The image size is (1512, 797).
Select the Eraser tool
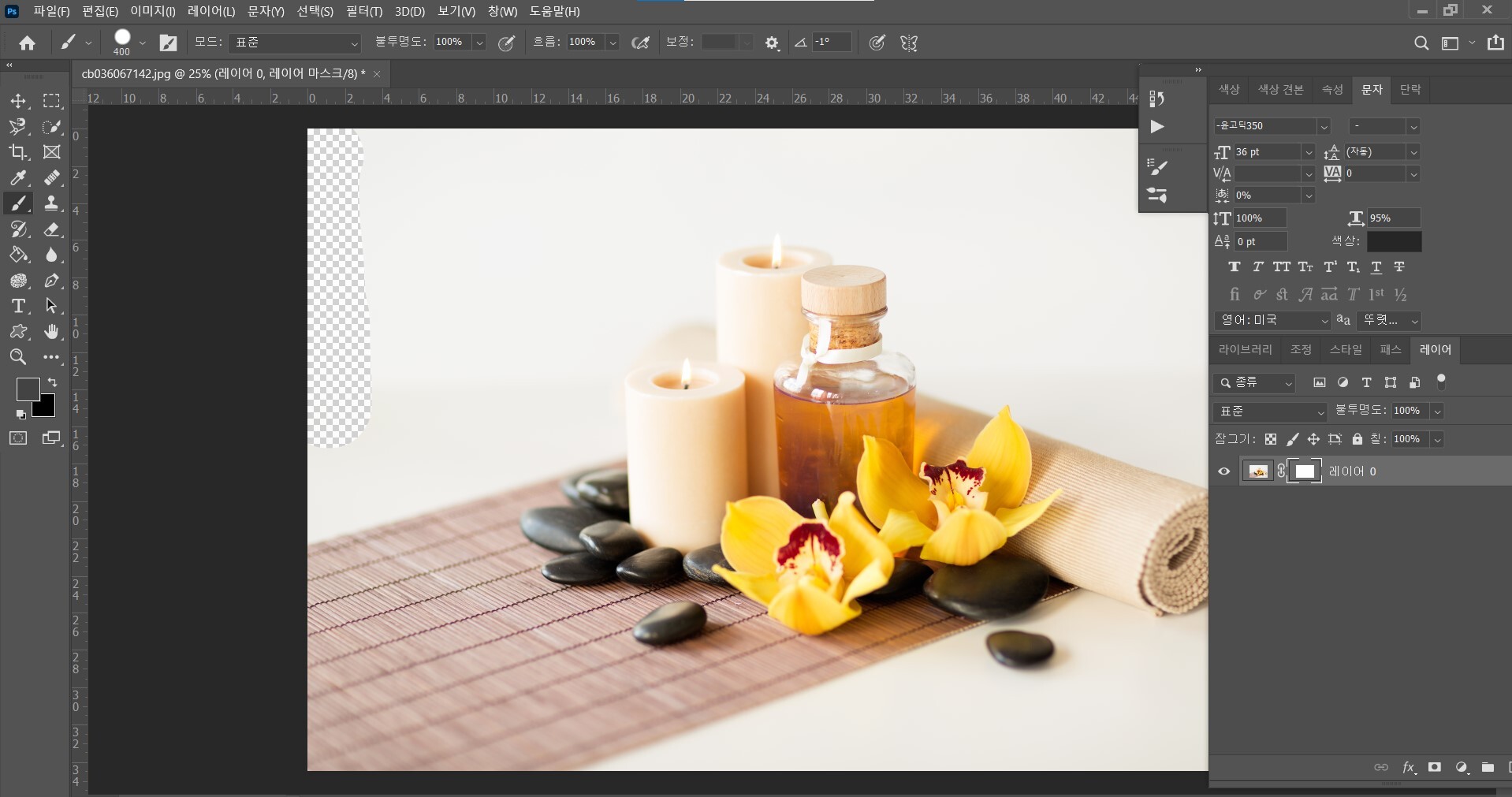(x=52, y=229)
